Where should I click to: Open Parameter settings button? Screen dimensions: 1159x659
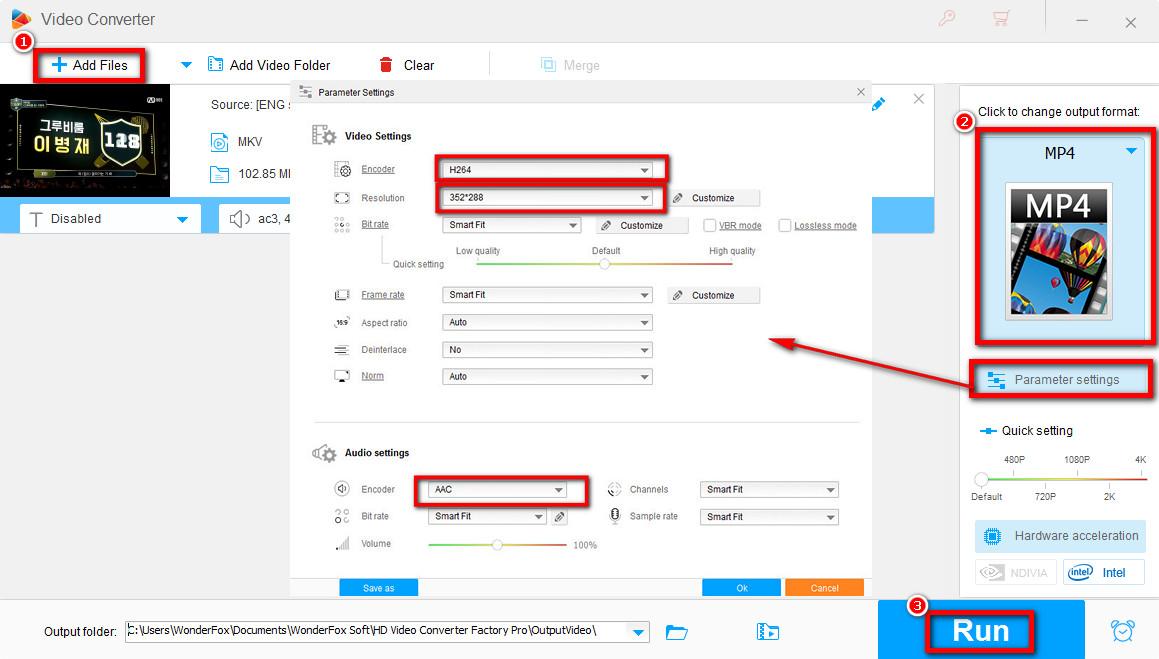coord(1061,380)
